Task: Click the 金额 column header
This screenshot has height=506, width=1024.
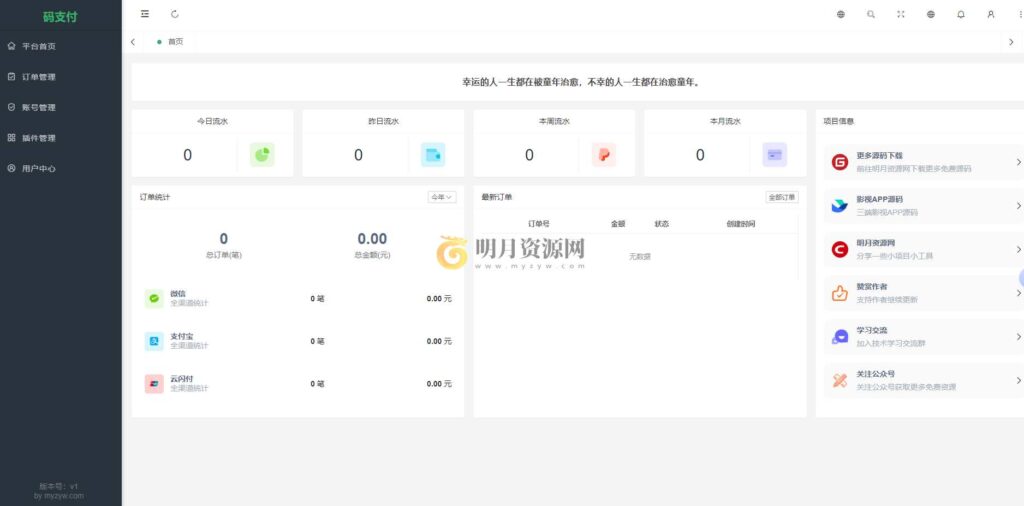Action: coord(618,224)
